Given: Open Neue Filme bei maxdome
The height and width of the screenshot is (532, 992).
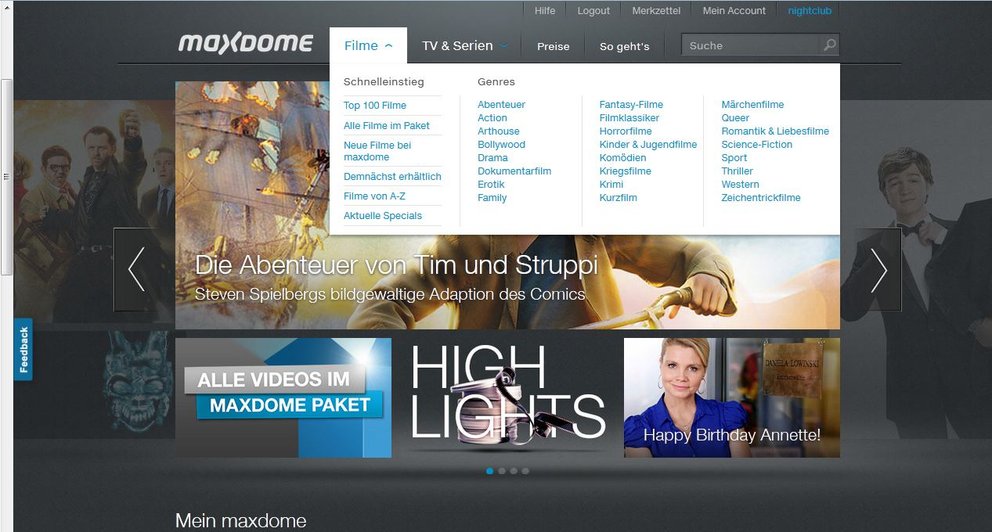Looking at the screenshot, I should pos(377,151).
